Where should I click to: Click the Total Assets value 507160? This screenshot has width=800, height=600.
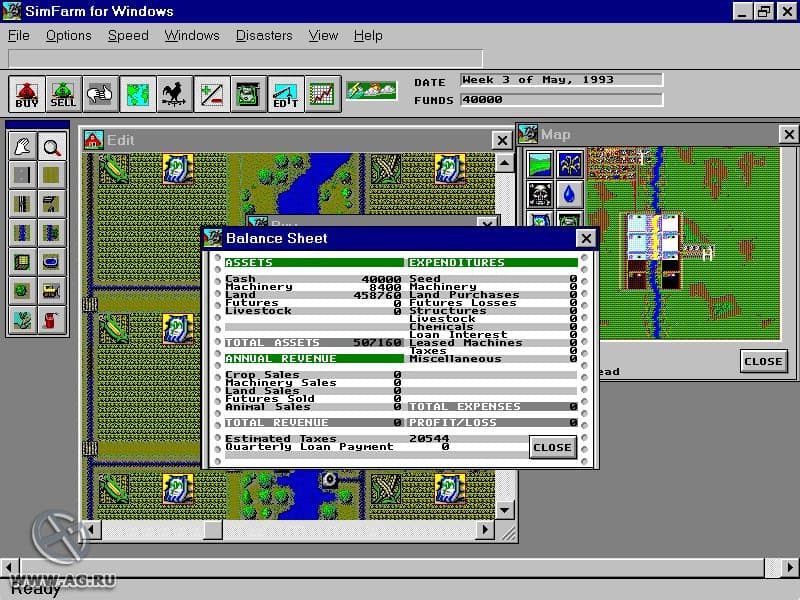(377, 343)
